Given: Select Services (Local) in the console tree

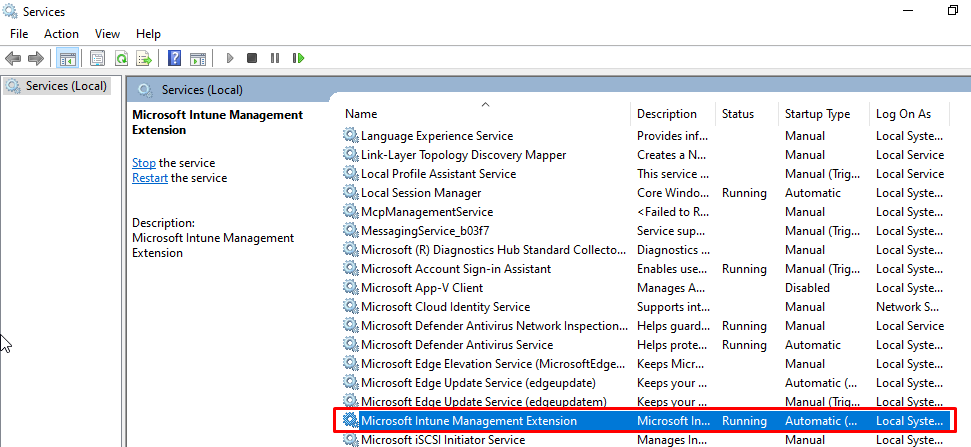Looking at the screenshot, I should pos(57,86).
